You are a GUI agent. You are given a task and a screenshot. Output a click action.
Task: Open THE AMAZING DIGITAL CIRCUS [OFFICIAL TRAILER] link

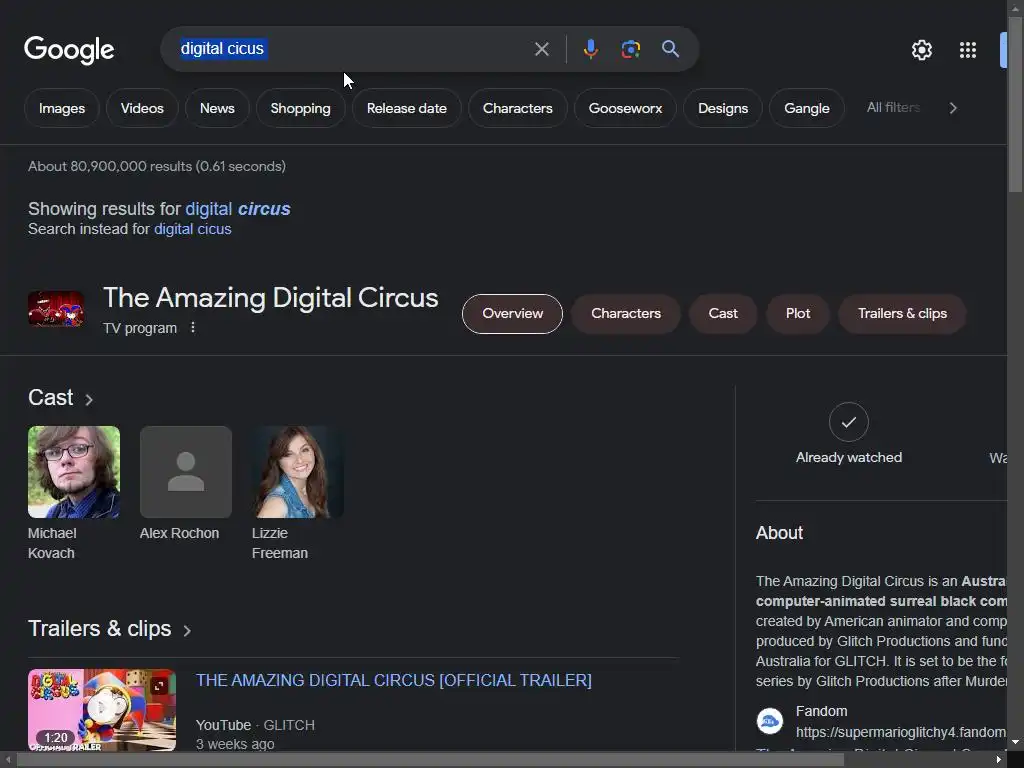pos(394,680)
